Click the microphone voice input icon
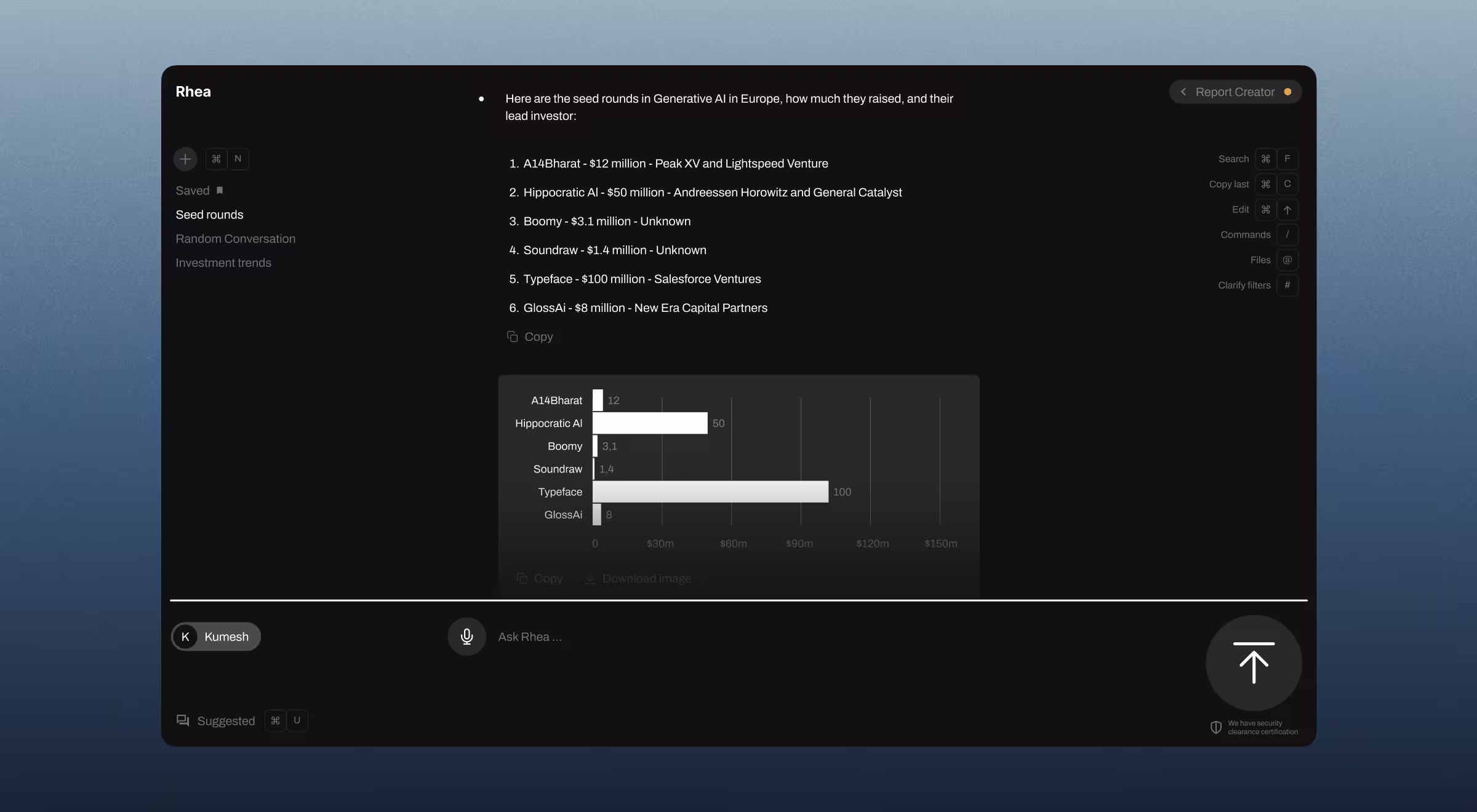 point(466,637)
